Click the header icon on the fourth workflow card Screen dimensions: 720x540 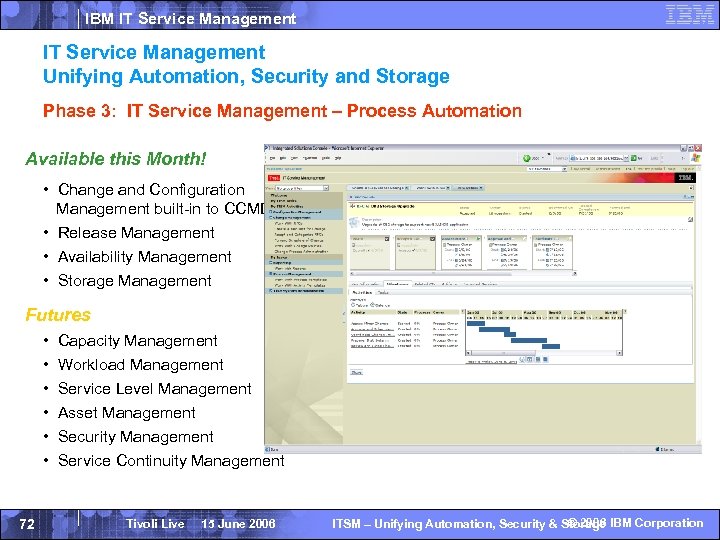pos(524,239)
